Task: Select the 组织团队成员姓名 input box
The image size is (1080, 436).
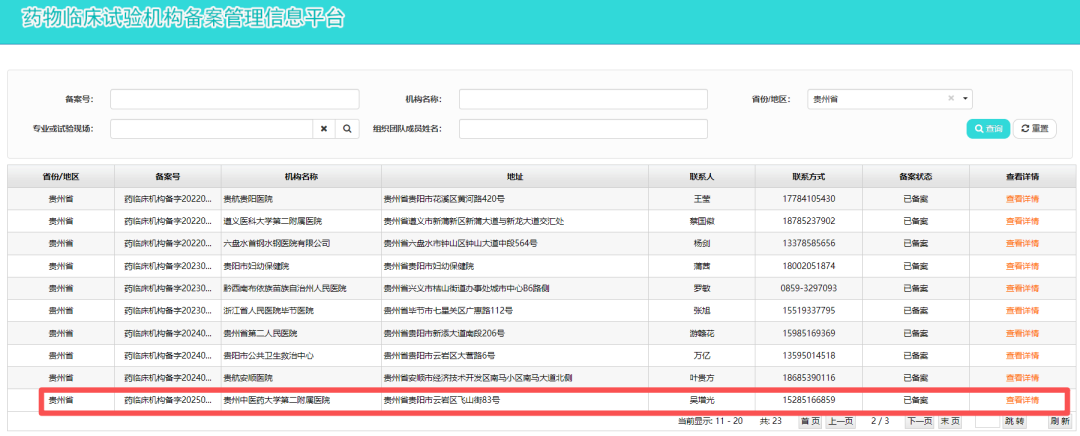Action: (x=583, y=129)
